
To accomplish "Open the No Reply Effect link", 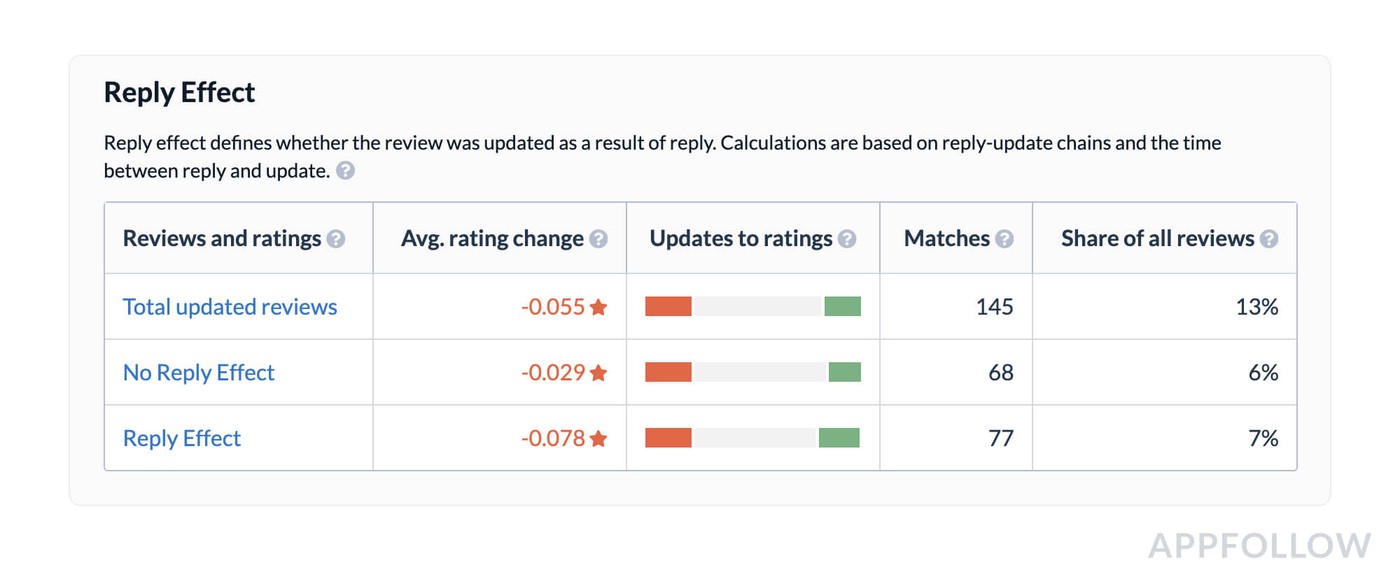I will 198,373.
